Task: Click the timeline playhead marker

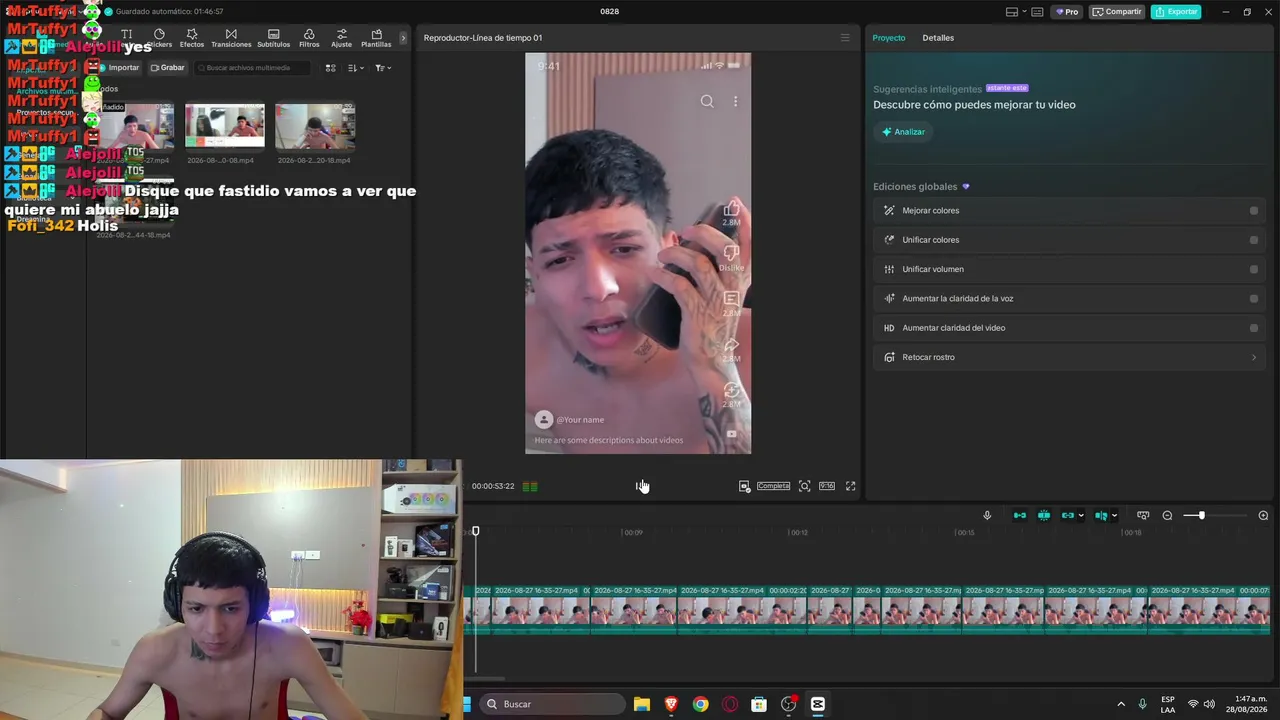Action: 476,531
